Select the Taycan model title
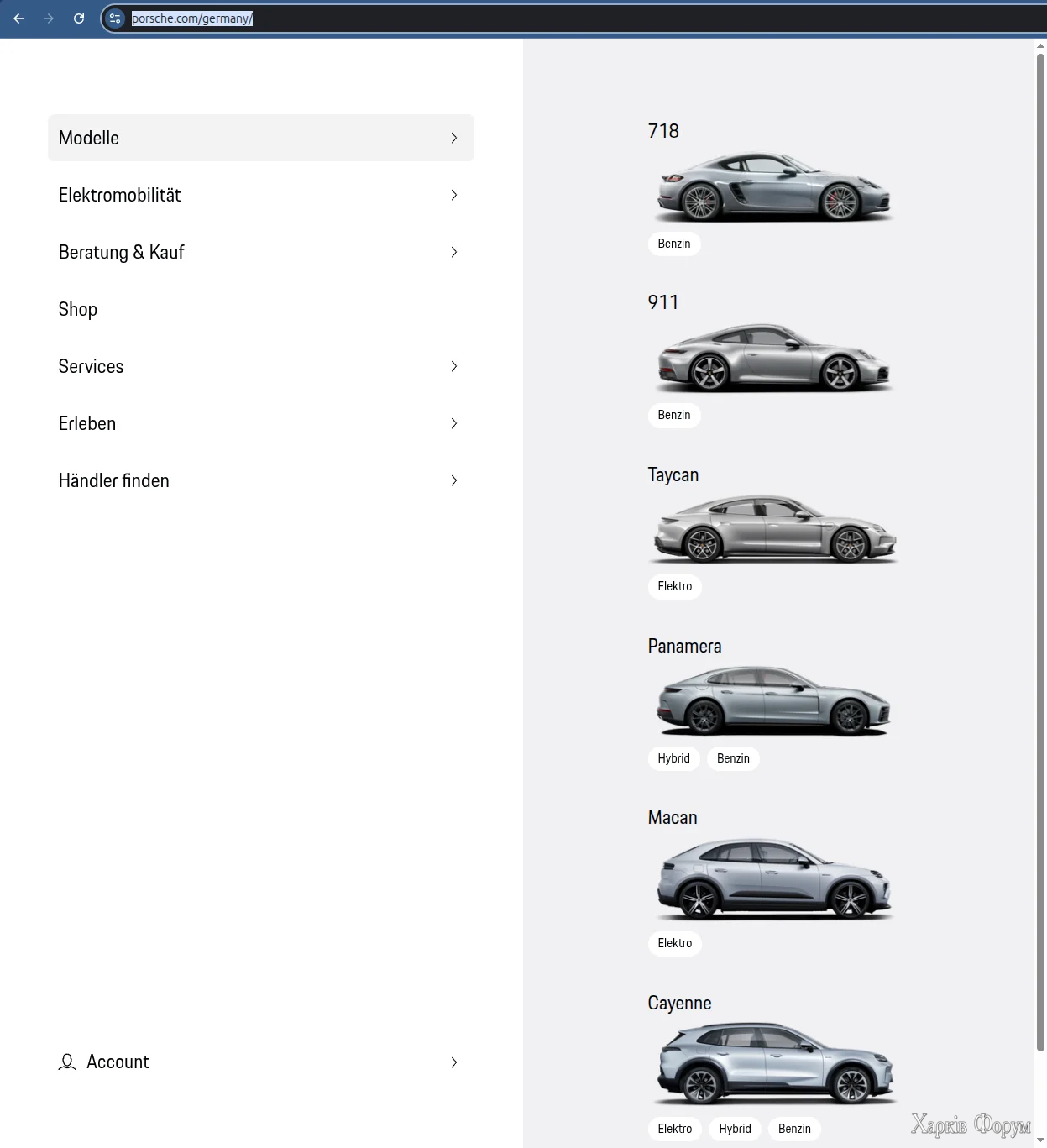Screen dimensions: 1047x1148 pyautogui.click(x=673, y=474)
